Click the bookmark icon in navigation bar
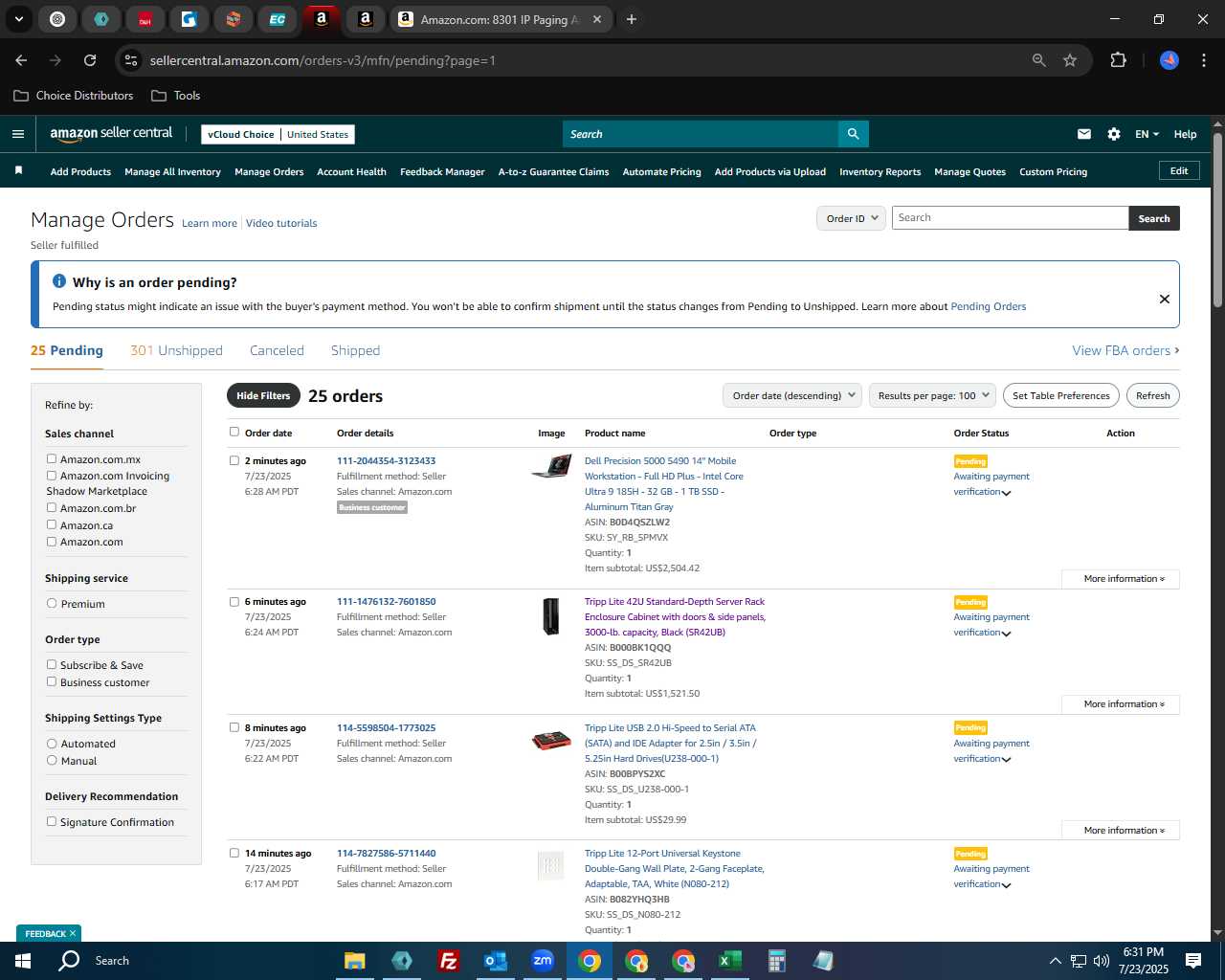This screenshot has height=980, width=1225. (x=18, y=170)
